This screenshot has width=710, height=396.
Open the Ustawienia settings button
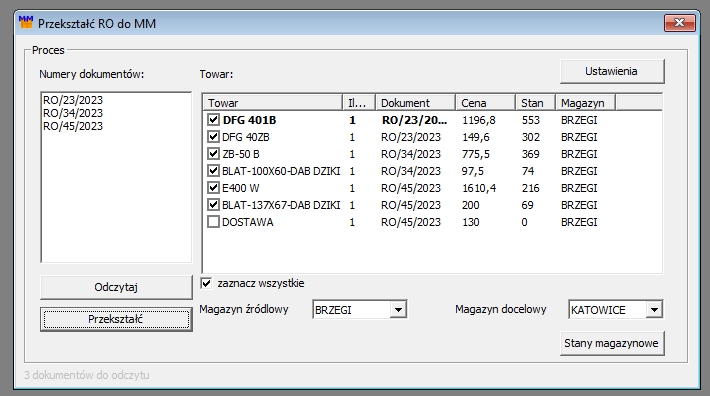[x=612, y=71]
